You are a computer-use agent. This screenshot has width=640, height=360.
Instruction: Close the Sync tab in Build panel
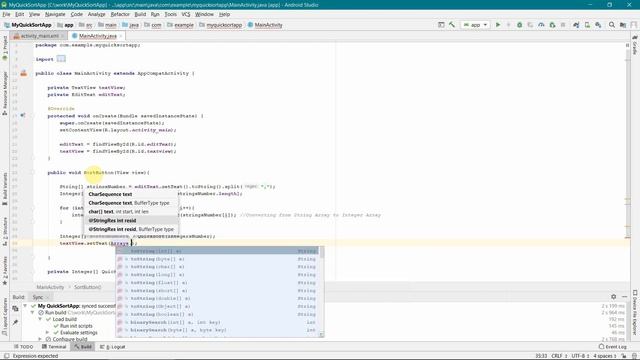(x=47, y=297)
